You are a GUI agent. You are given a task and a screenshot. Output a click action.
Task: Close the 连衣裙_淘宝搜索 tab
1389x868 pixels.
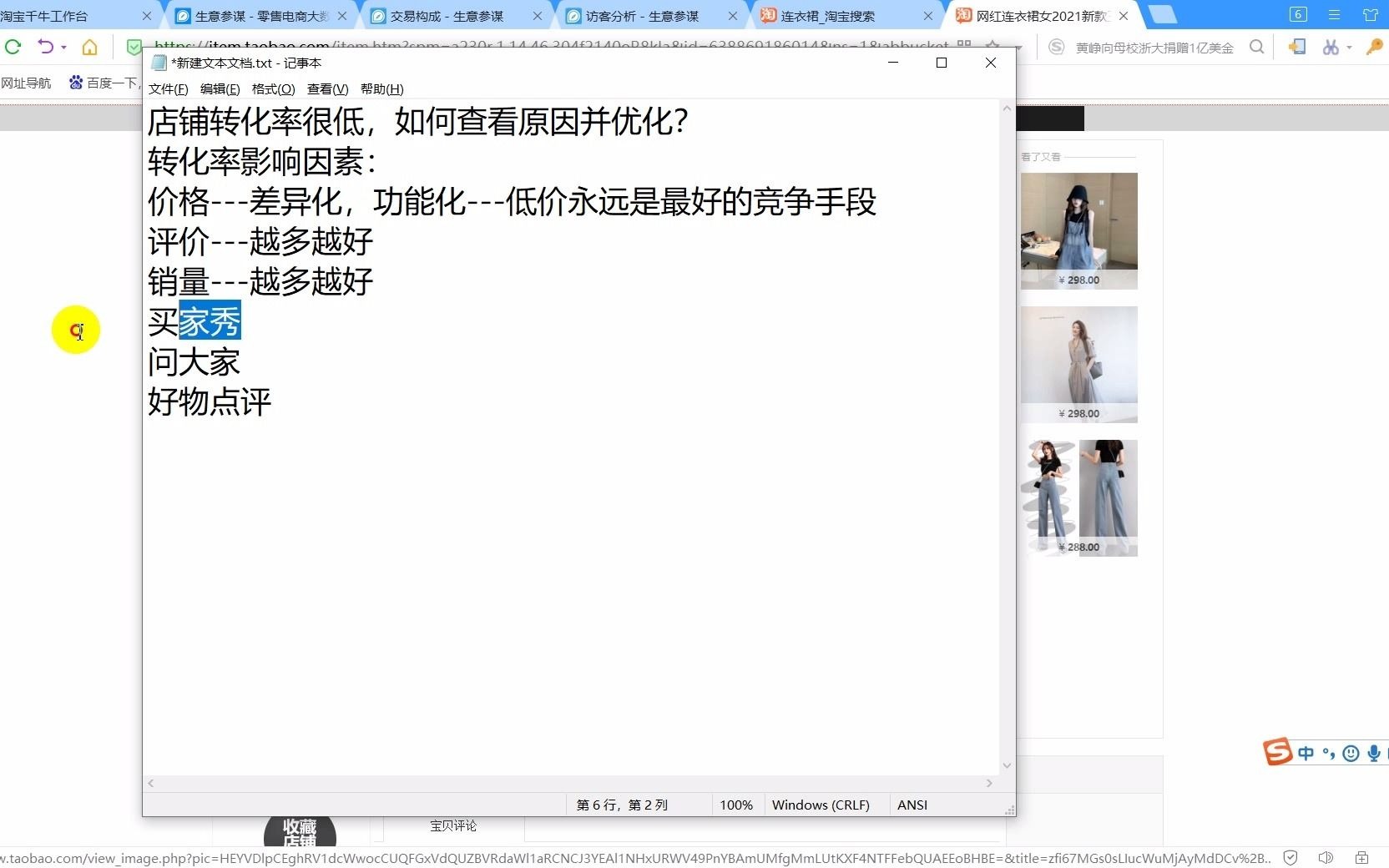pyautogui.click(x=928, y=16)
